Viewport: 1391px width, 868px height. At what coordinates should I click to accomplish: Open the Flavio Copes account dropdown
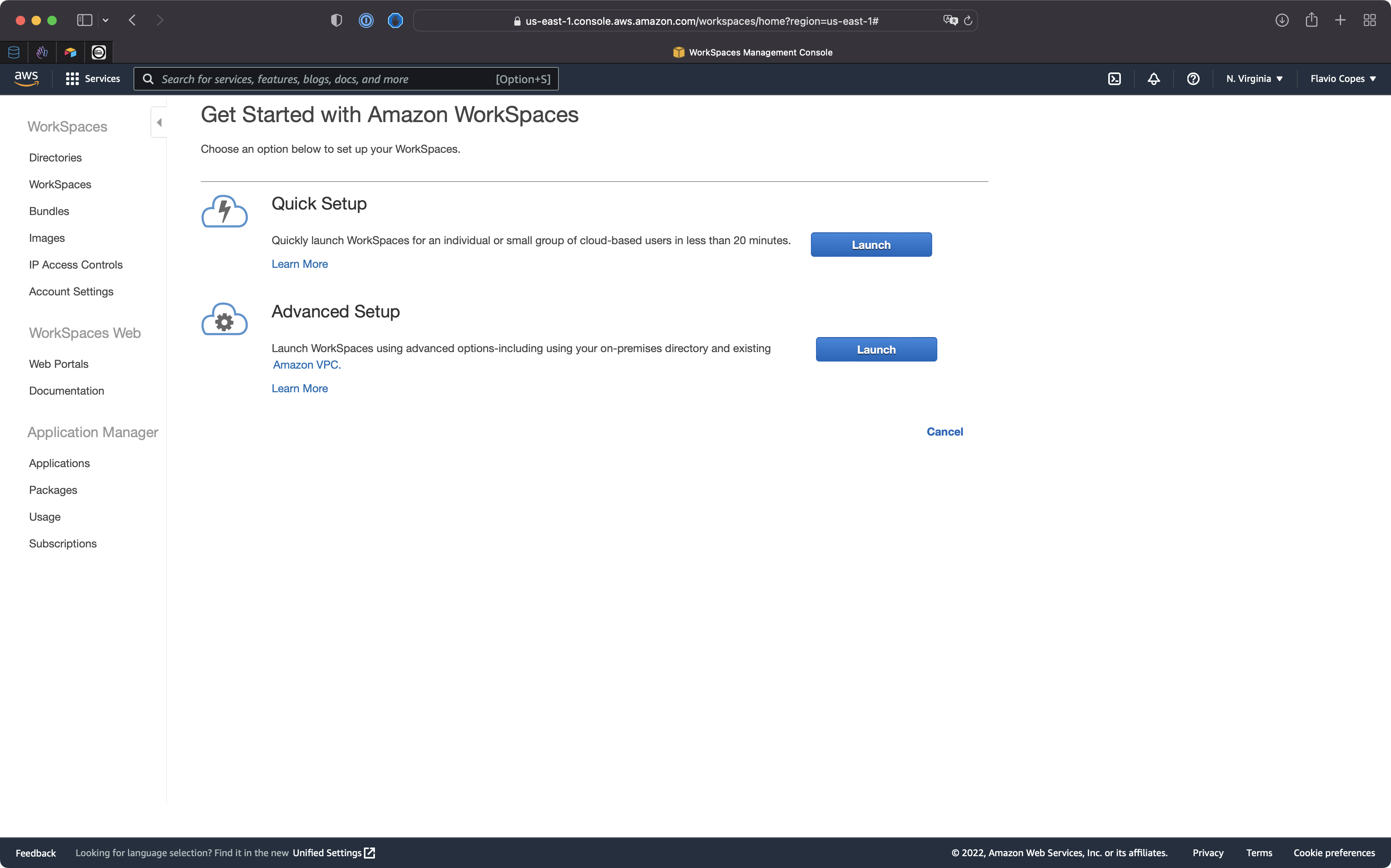[1342, 79]
